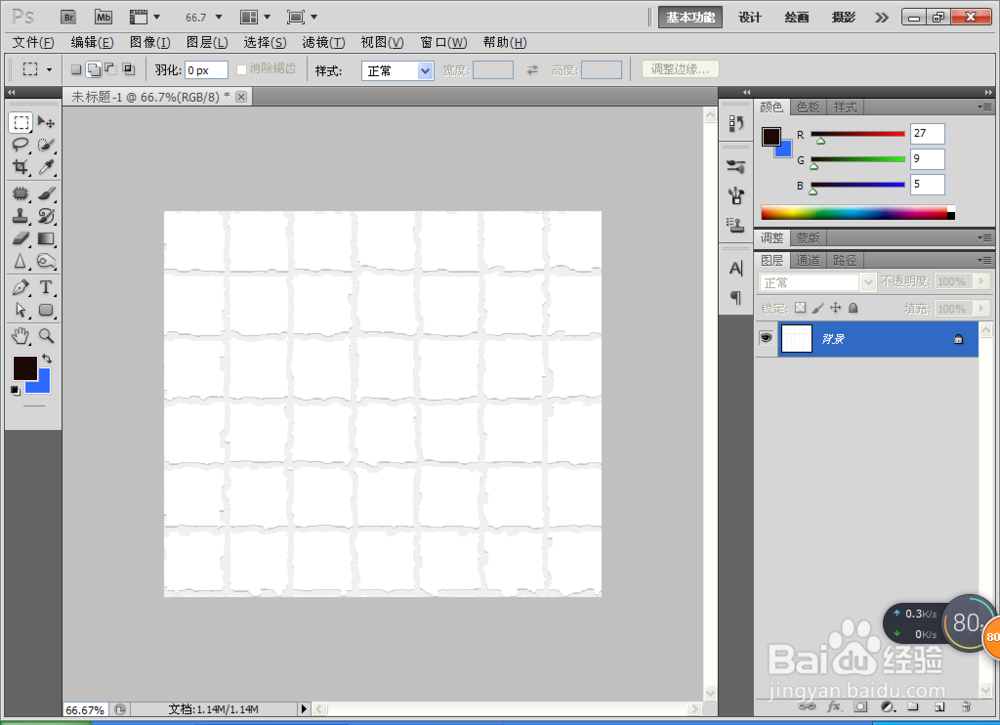Switch to the 摄影 workspace
This screenshot has width=1000, height=725.
843,17
